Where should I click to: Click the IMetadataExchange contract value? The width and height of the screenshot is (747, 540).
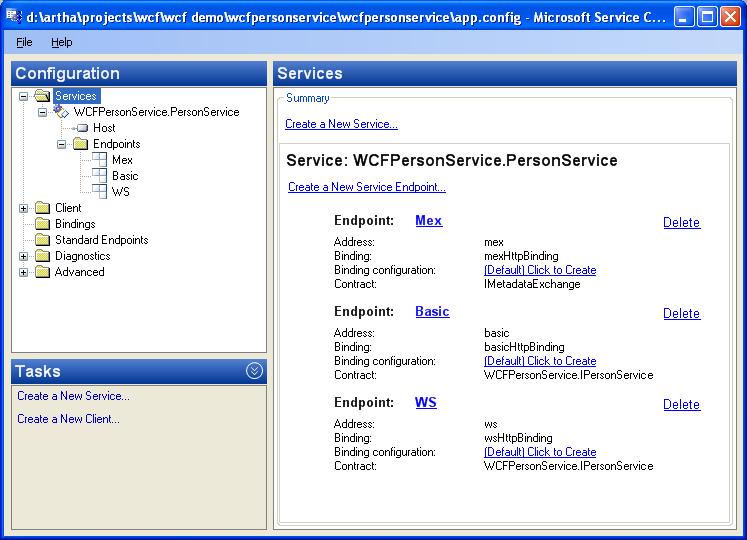(x=532, y=285)
